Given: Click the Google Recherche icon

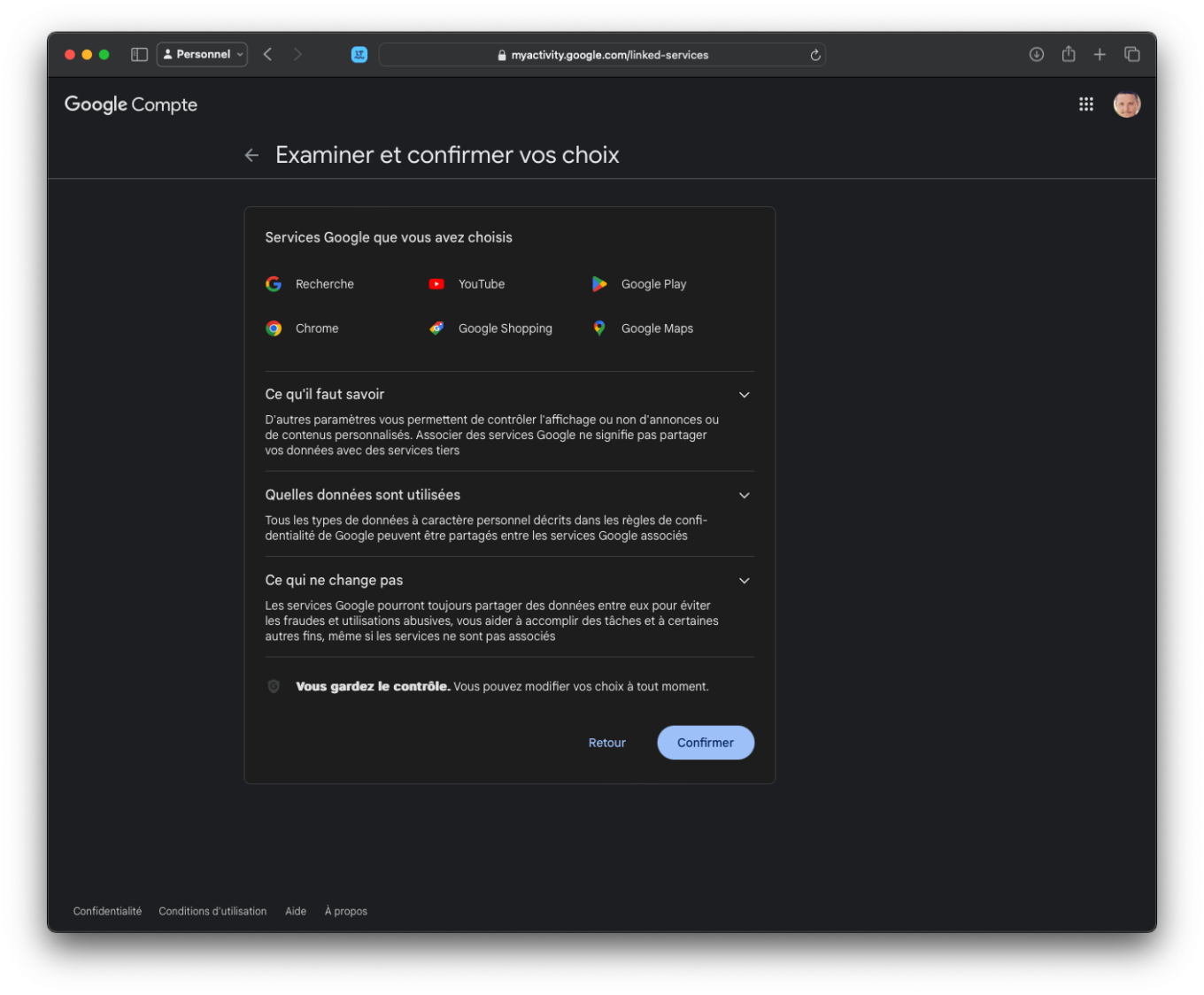Looking at the screenshot, I should [274, 284].
